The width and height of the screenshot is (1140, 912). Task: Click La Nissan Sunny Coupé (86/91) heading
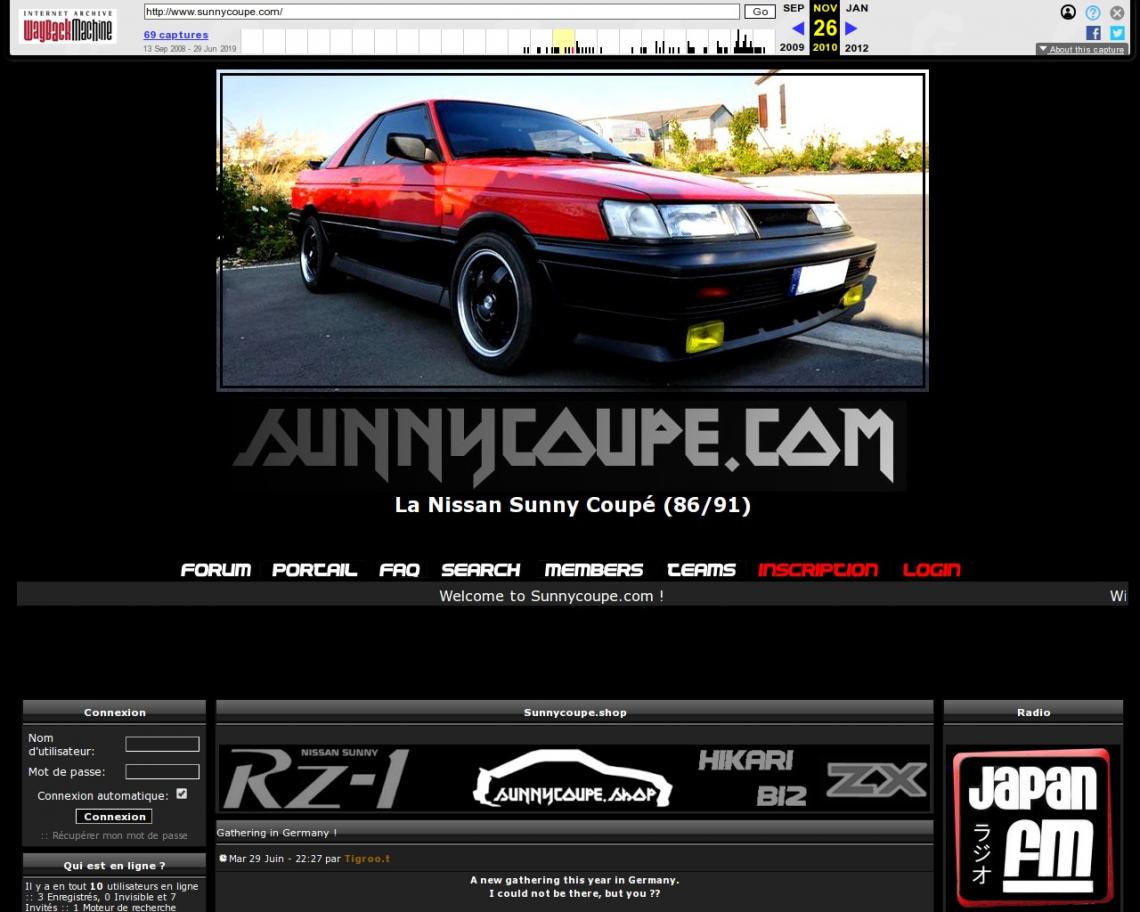pos(572,505)
